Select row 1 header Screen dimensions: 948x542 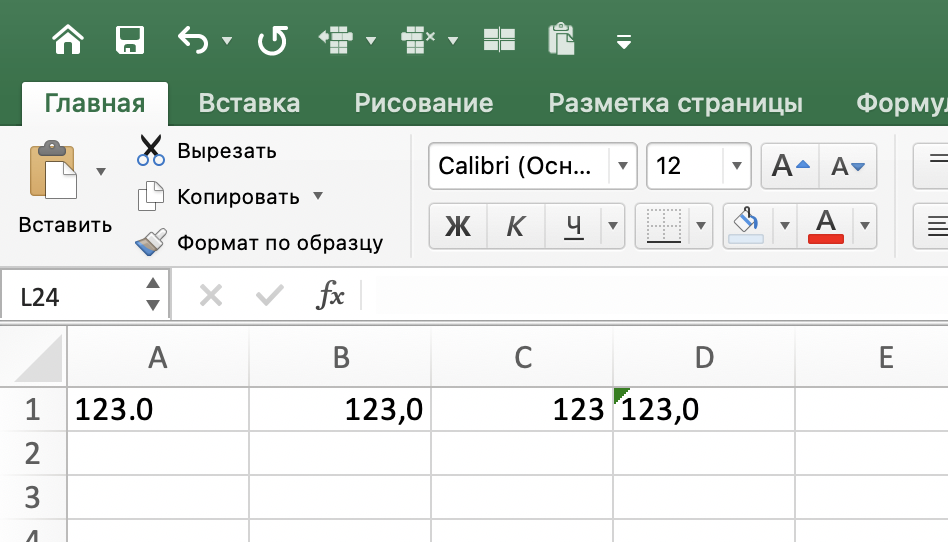33,410
